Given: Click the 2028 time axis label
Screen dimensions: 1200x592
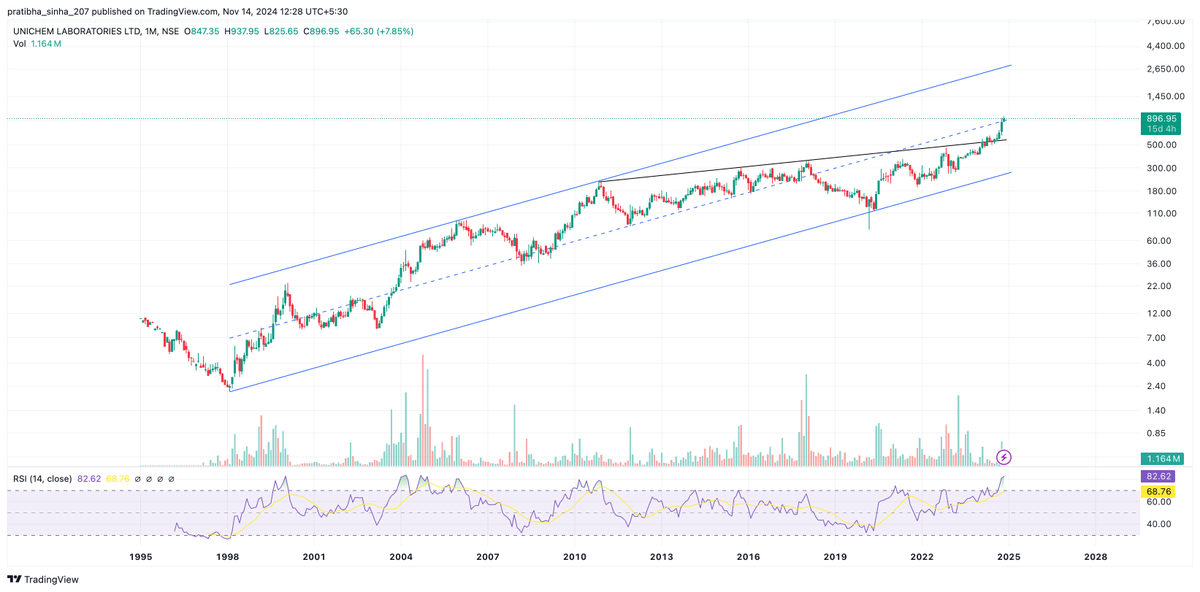Looking at the screenshot, I should pos(1095,556).
